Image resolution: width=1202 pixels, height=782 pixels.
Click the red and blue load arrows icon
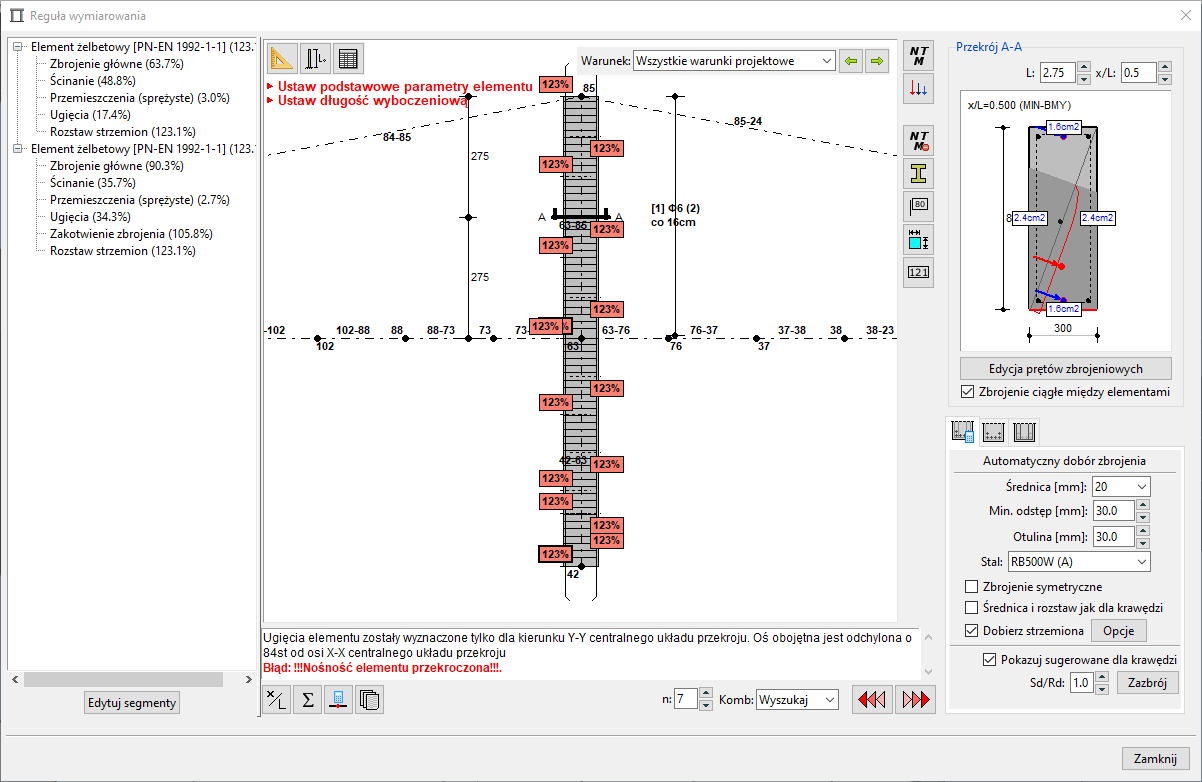coord(918,88)
